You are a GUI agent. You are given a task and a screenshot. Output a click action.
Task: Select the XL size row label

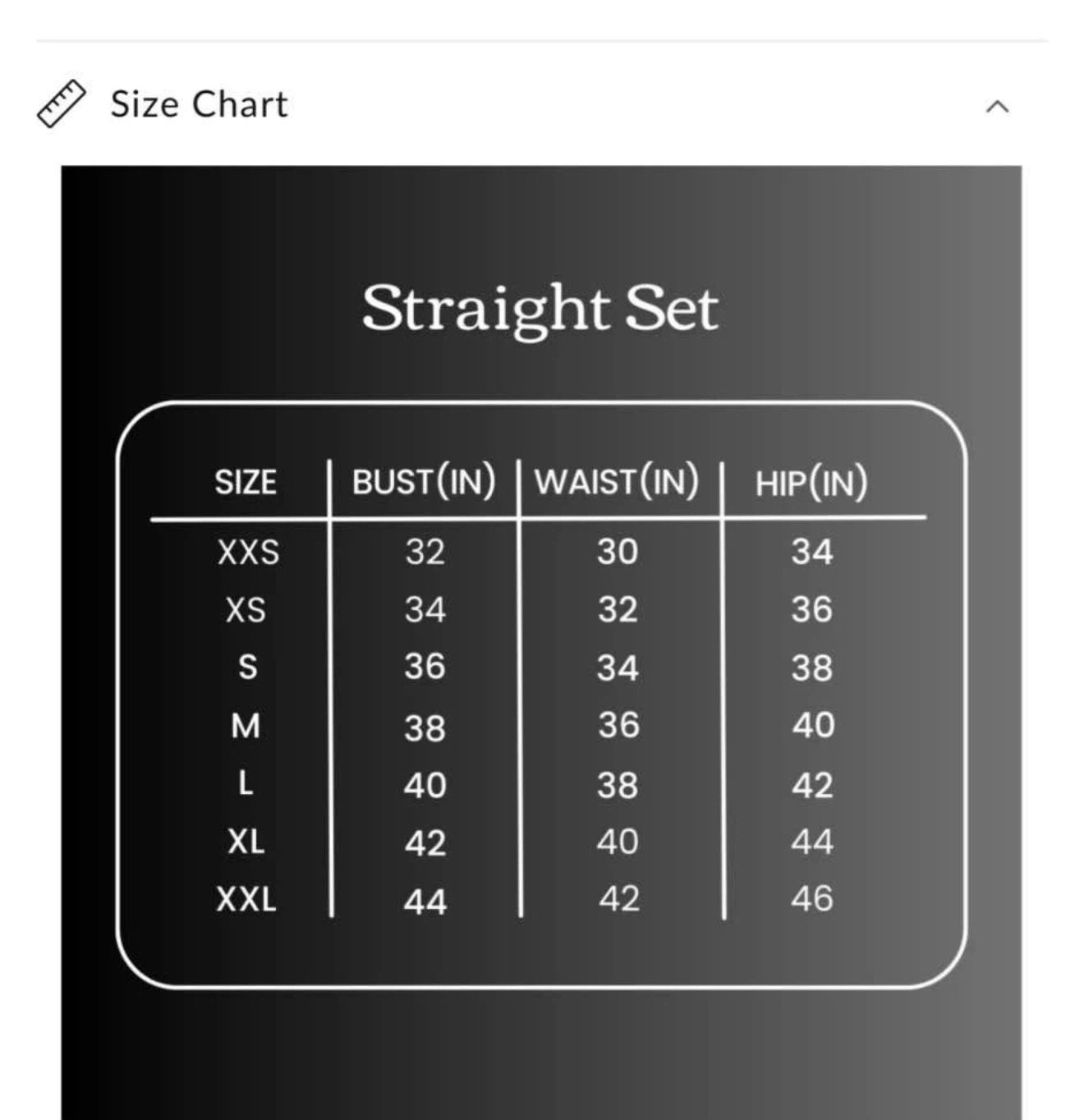(246, 842)
